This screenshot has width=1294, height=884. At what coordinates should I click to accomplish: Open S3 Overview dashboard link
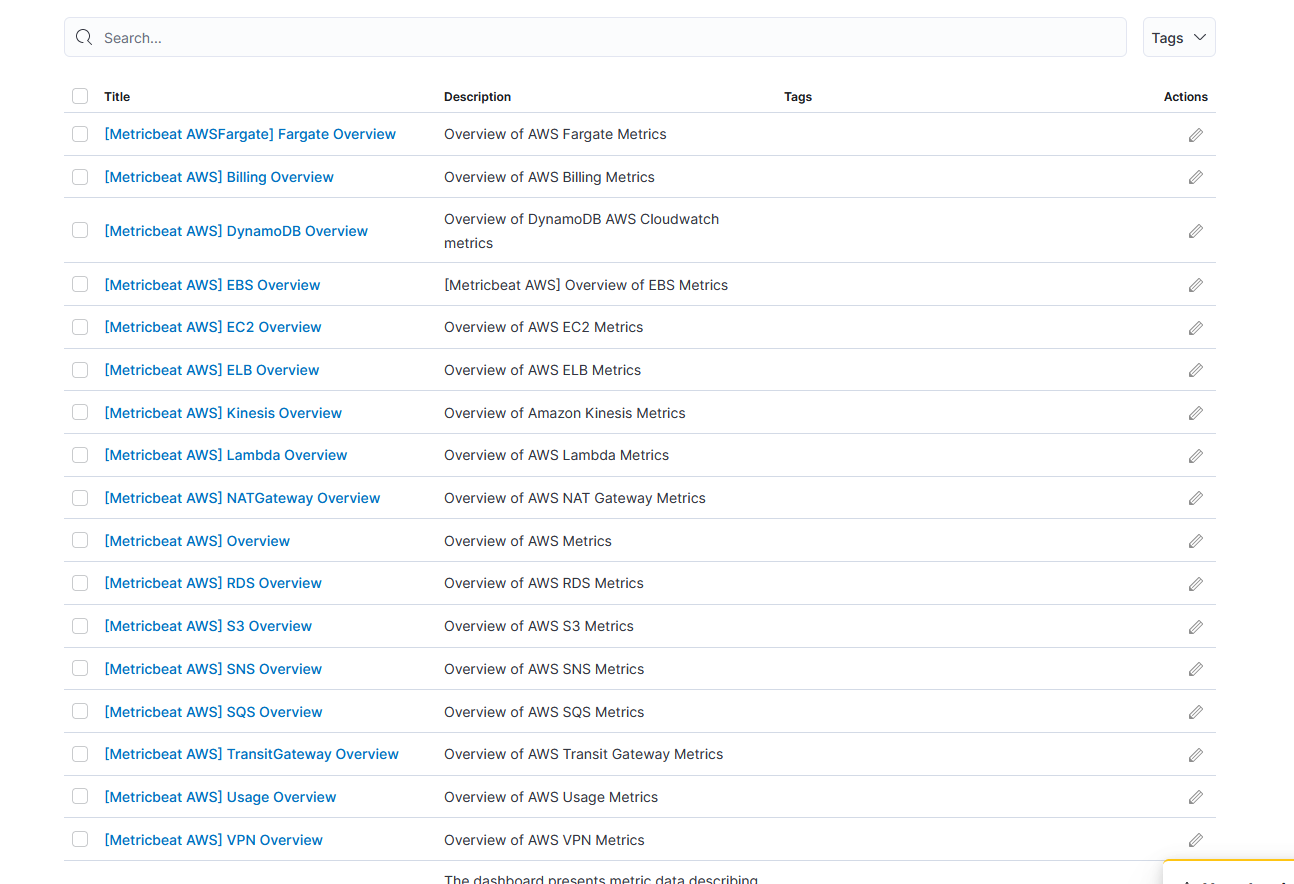click(208, 626)
